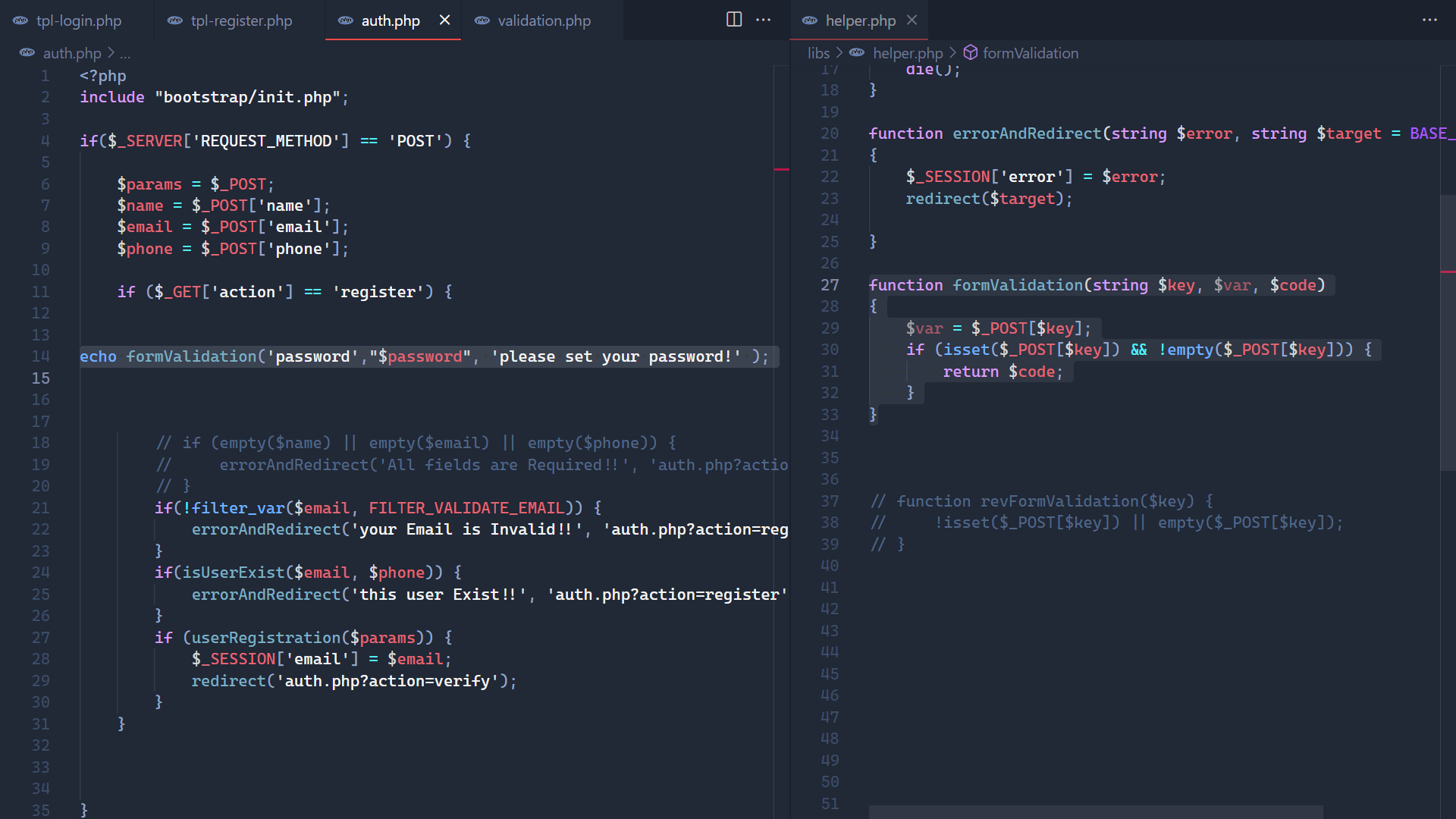Click PHP icon in auth.php breadcrumb
Viewport: 1456px width, 819px height.
pyautogui.click(x=27, y=53)
